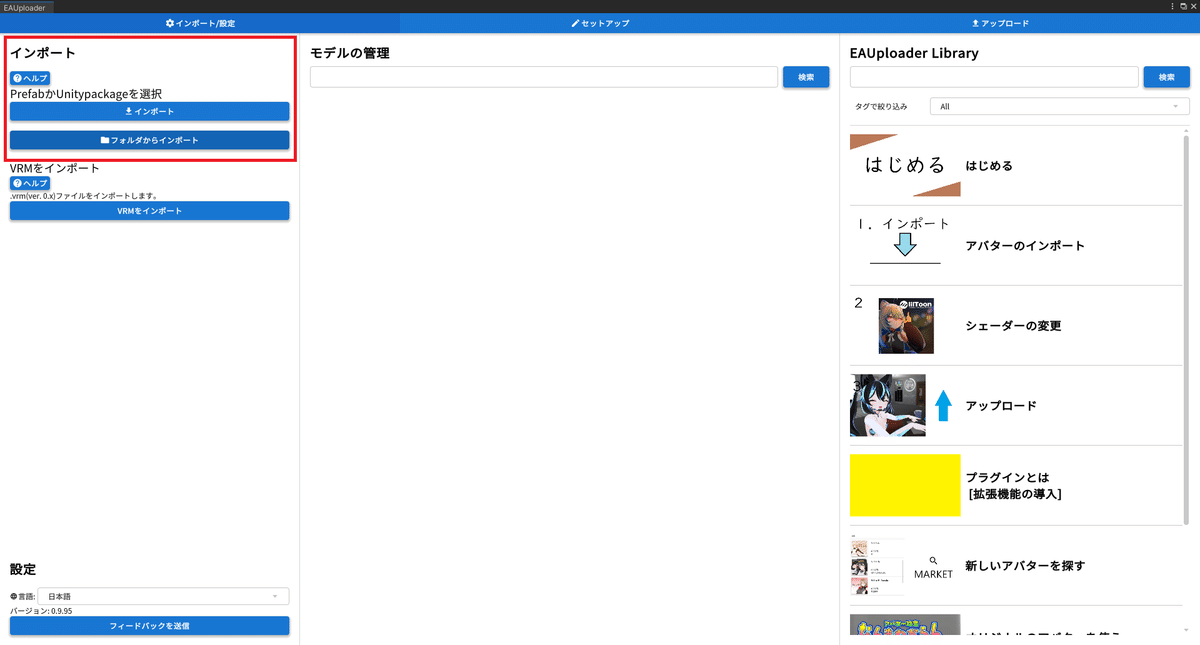Switch to the セットアップ tab
The width and height of the screenshot is (1200, 645).
(600, 23)
